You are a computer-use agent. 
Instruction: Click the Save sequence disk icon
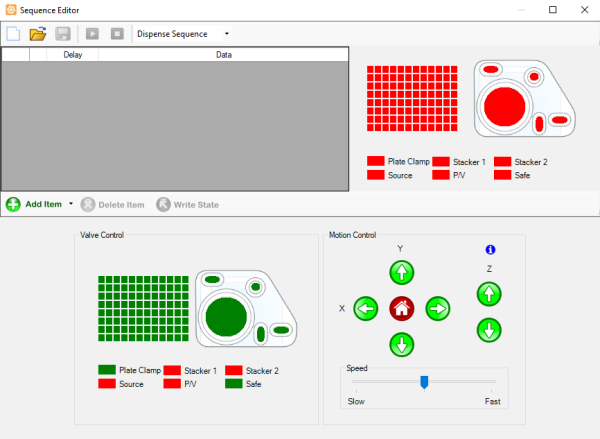62,33
